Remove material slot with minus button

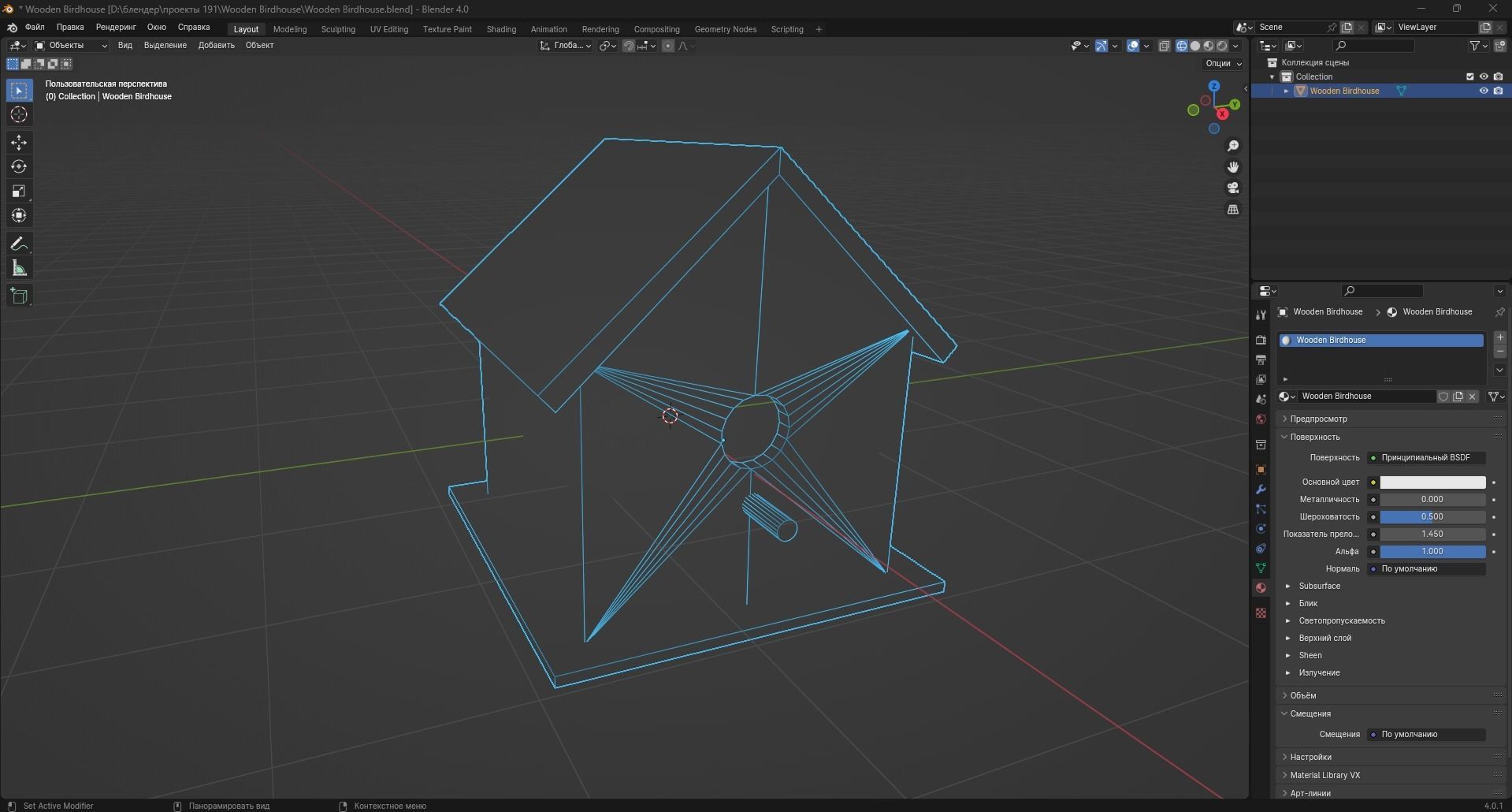pos(1499,352)
